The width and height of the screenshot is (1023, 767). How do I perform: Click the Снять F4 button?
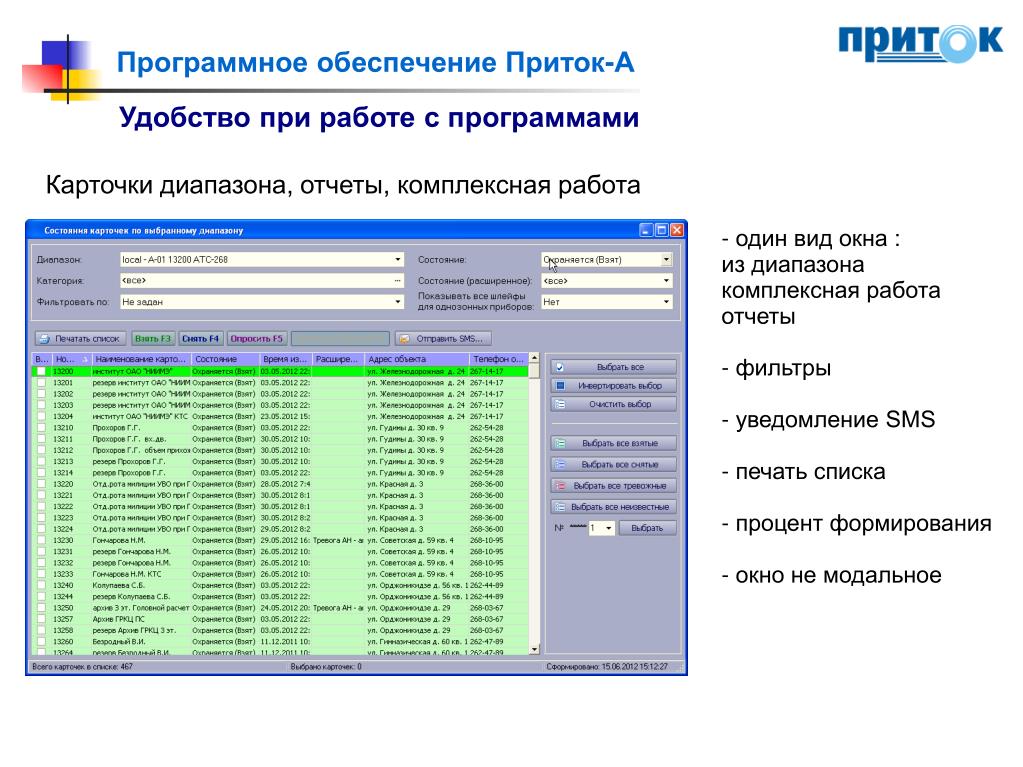(x=200, y=338)
